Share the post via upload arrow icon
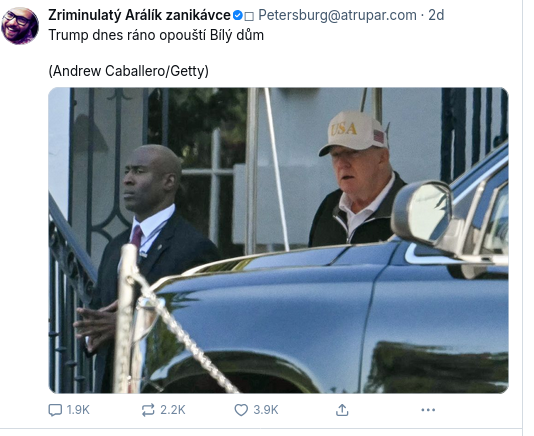Image resolution: width=534 pixels, height=436 pixels. click(342, 410)
